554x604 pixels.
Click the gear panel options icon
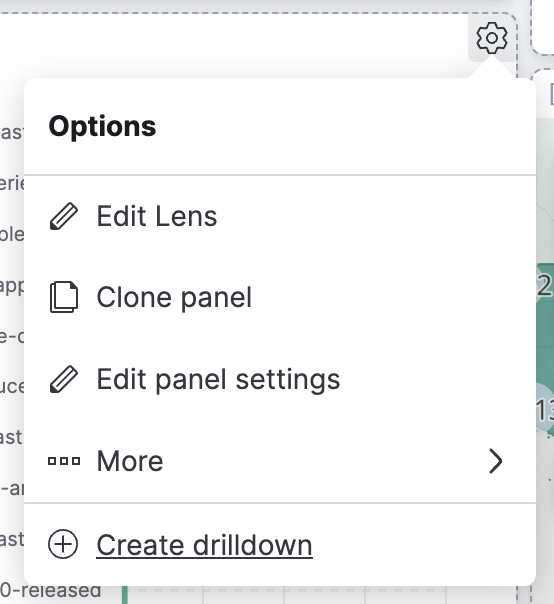pyautogui.click(x=492, y=38)
